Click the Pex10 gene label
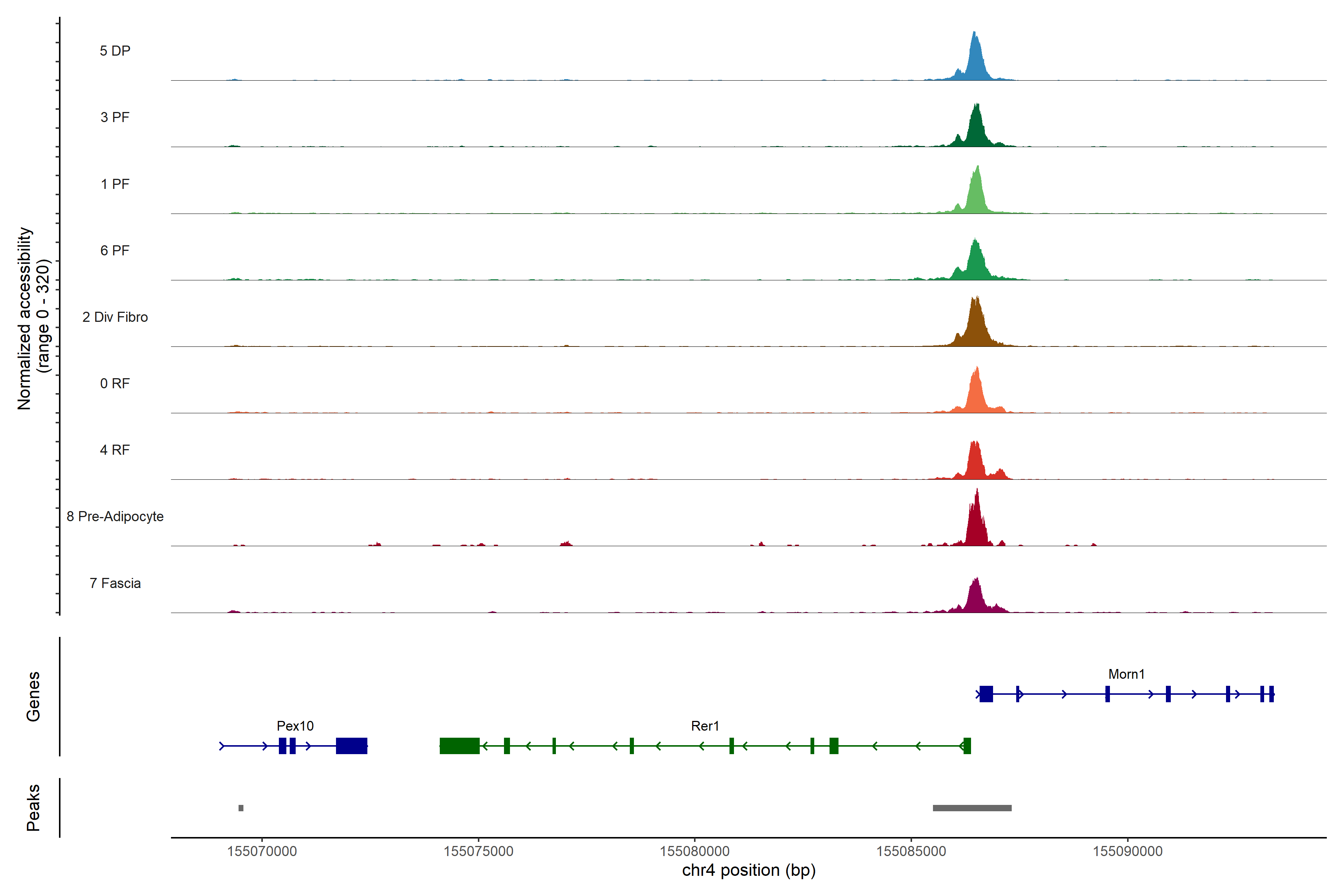 pos(295,726)
